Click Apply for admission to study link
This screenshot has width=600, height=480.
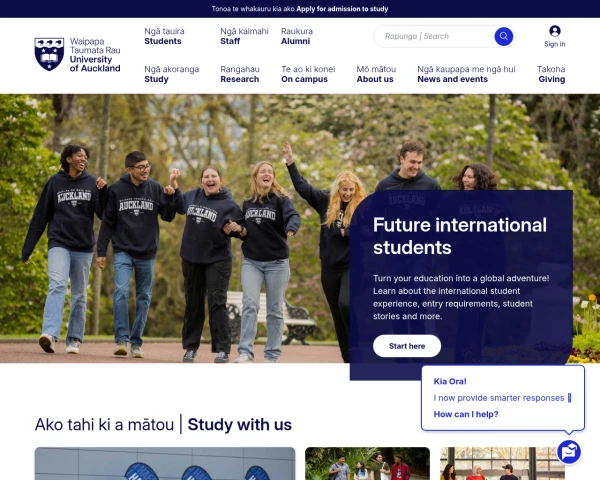pos(342,9)
